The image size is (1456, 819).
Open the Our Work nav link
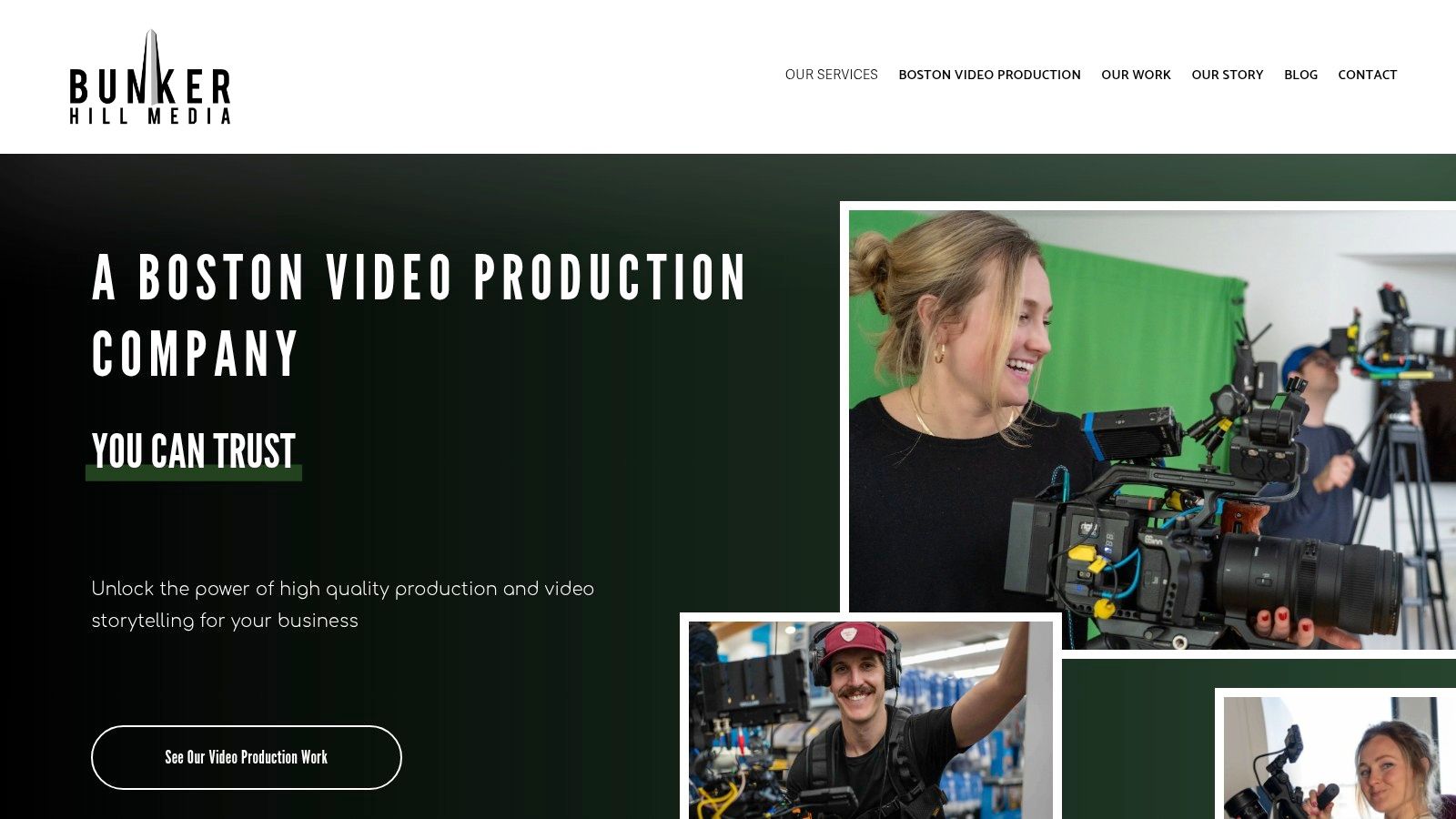pos(1136,75)
